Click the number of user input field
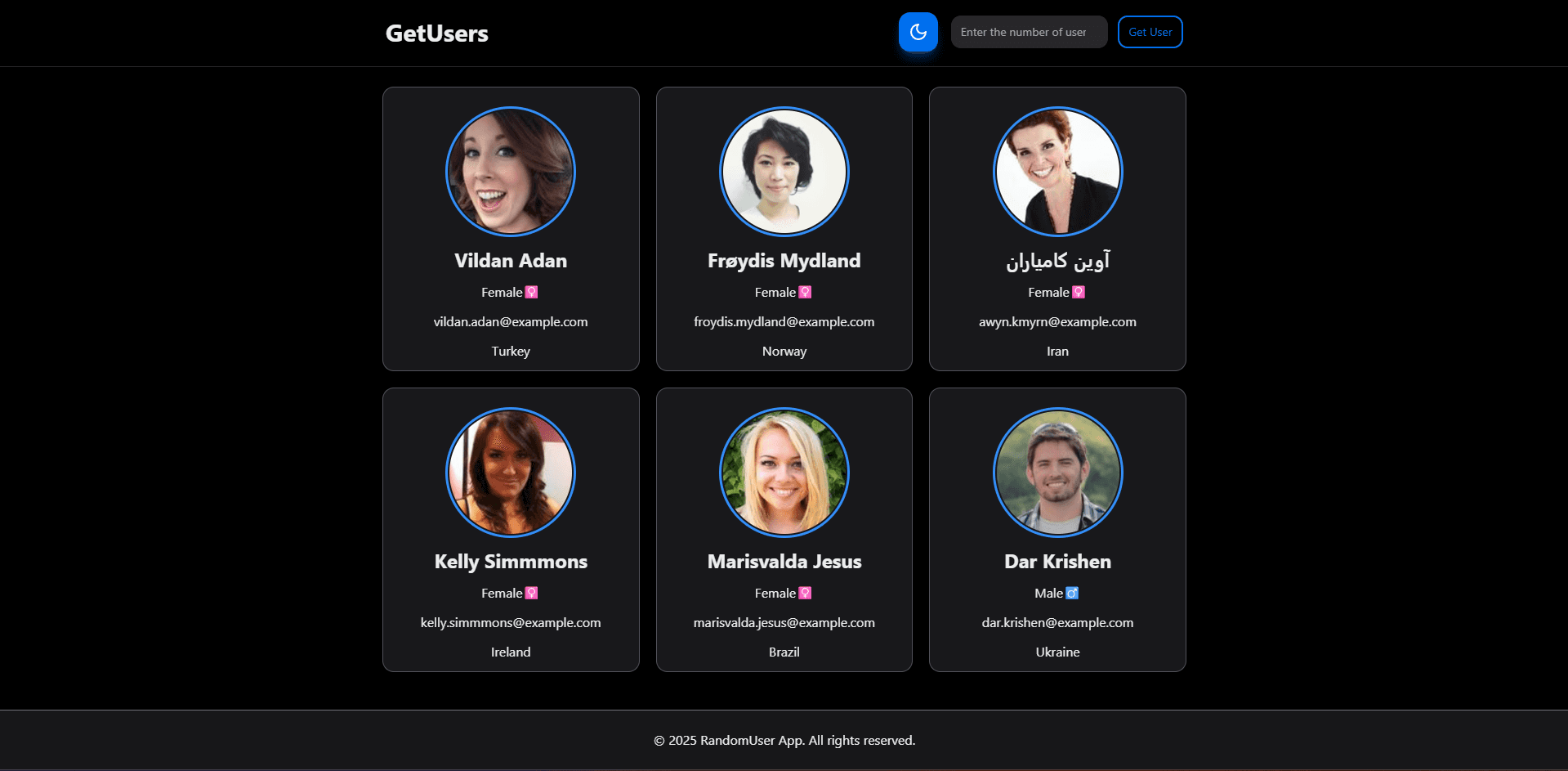The width and height of the screenshot is (1568, 771). click(1029, 32)
